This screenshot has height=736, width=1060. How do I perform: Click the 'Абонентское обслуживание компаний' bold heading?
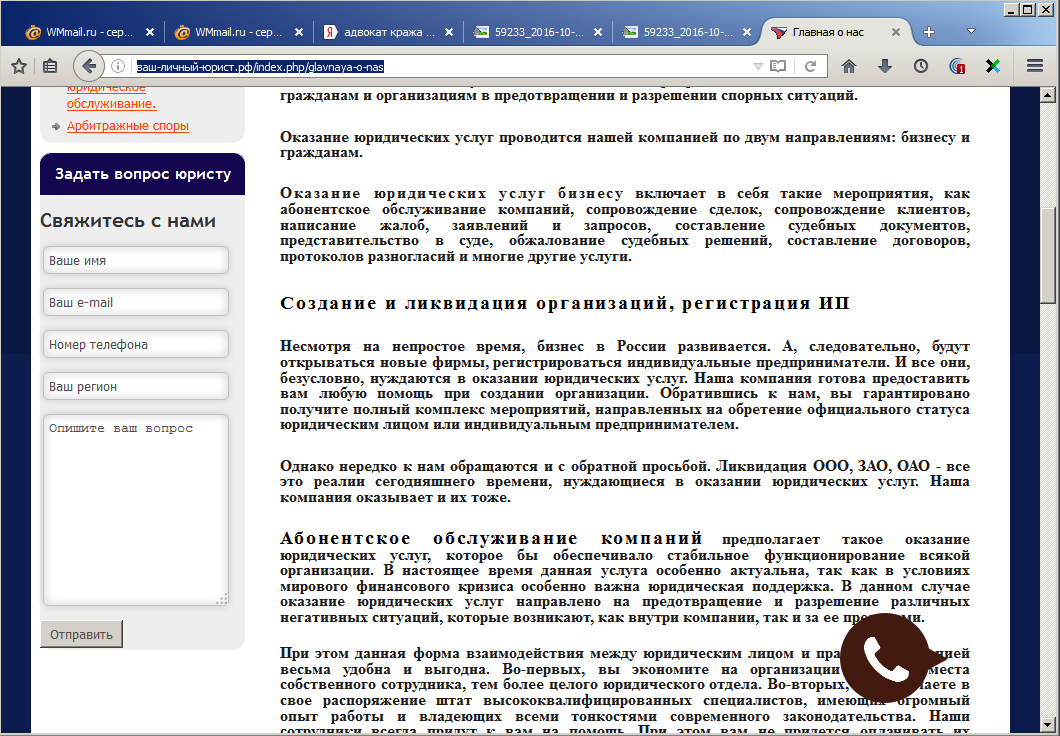(491, 539)
